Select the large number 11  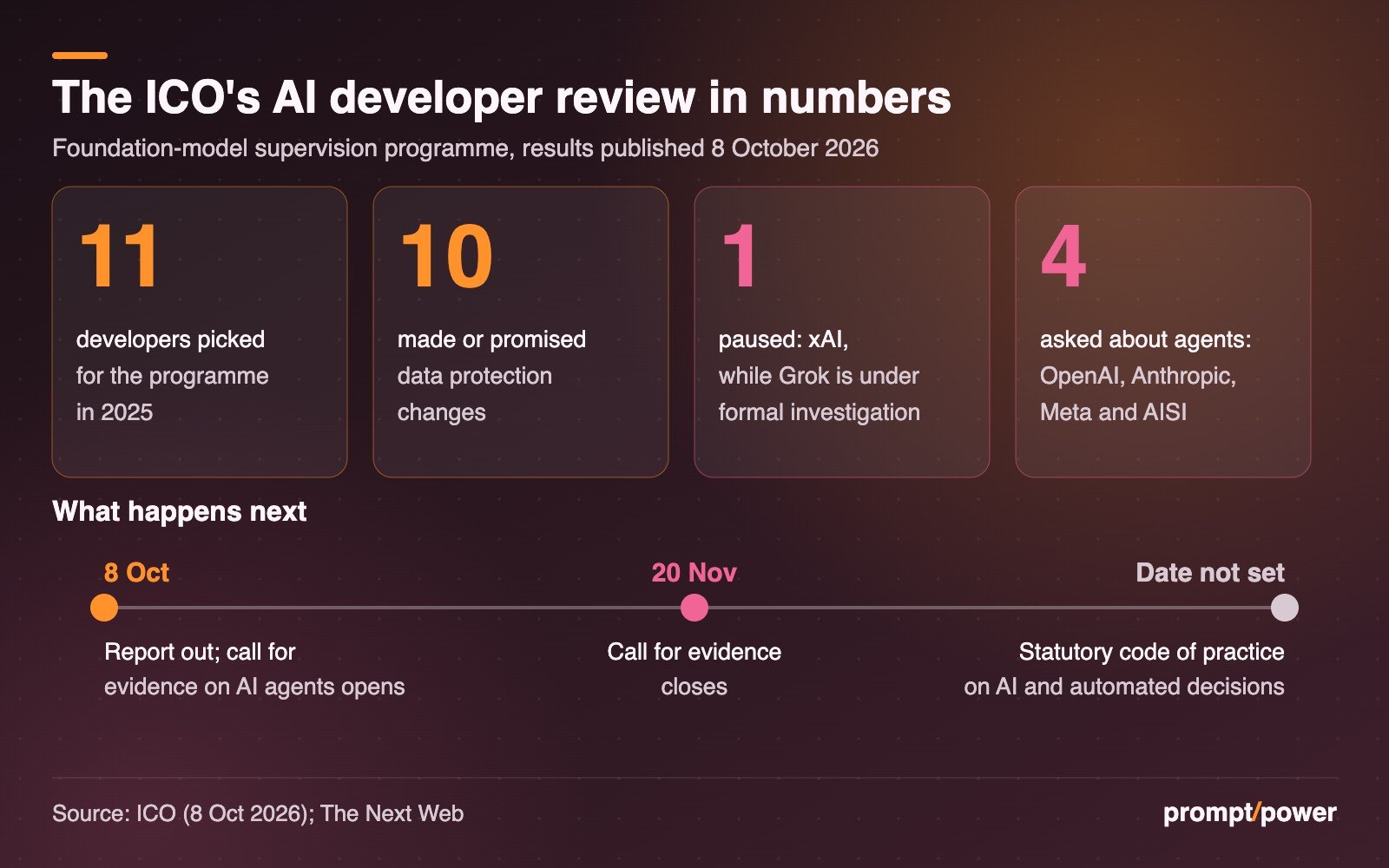(x=119, y=257)
